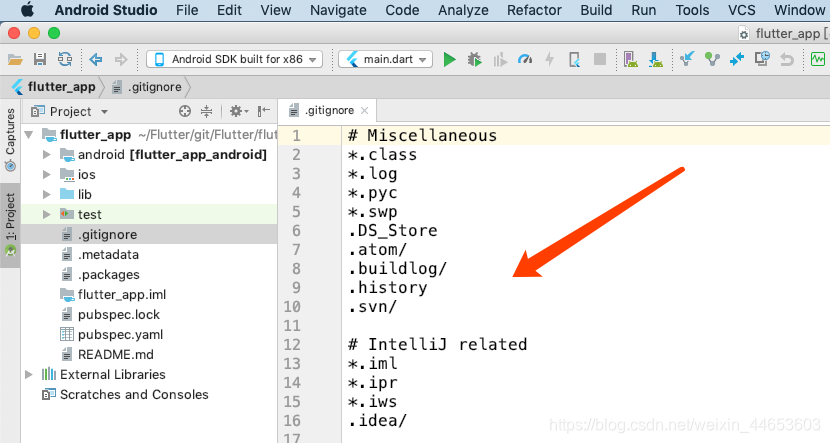Run the app with the green play button

pos(449,59)
